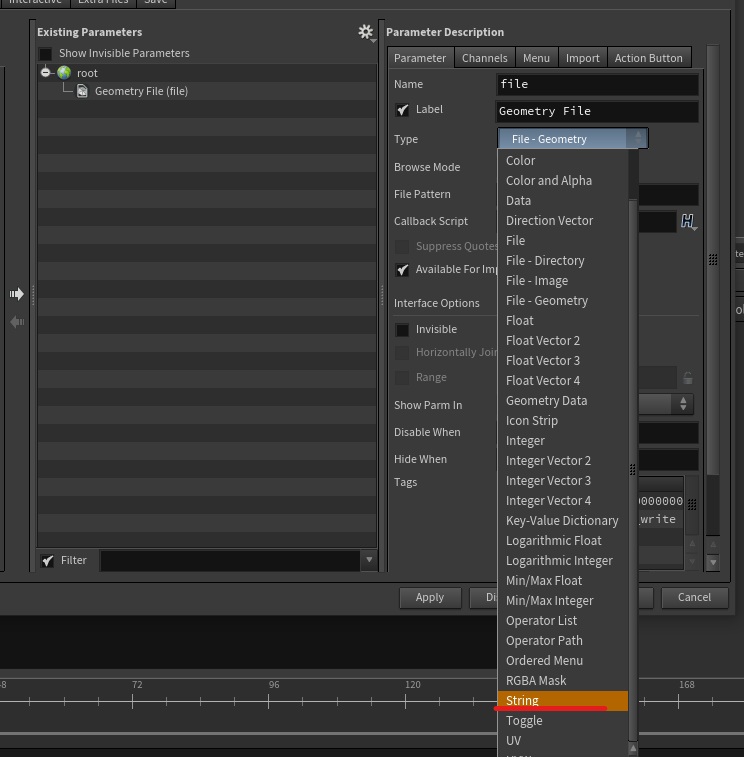This screenshot has width=744, height=757.
Task: Select Operator List type option
Action: click(x=563, y=620)
